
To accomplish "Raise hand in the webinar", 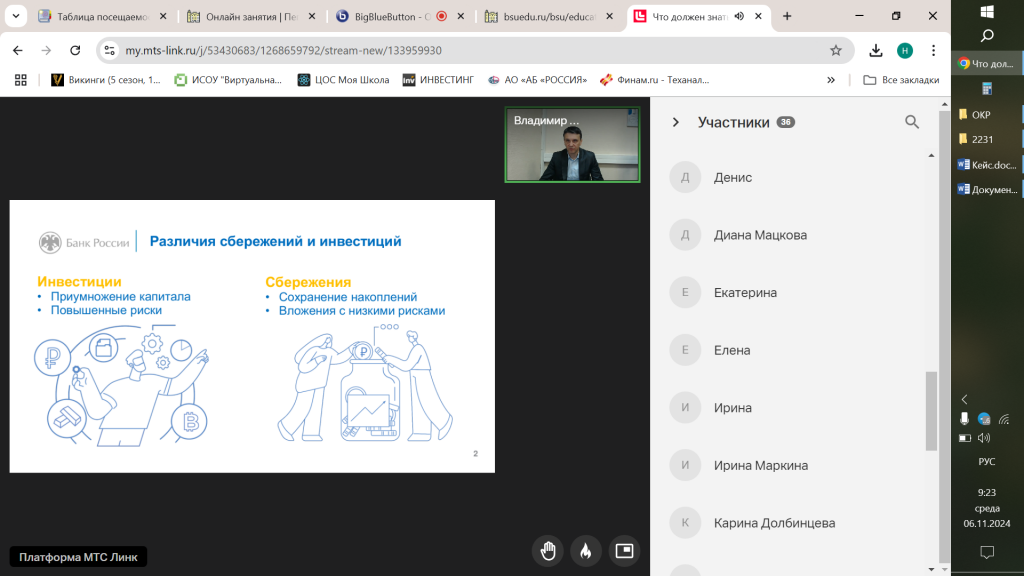I will pos(548,551).
